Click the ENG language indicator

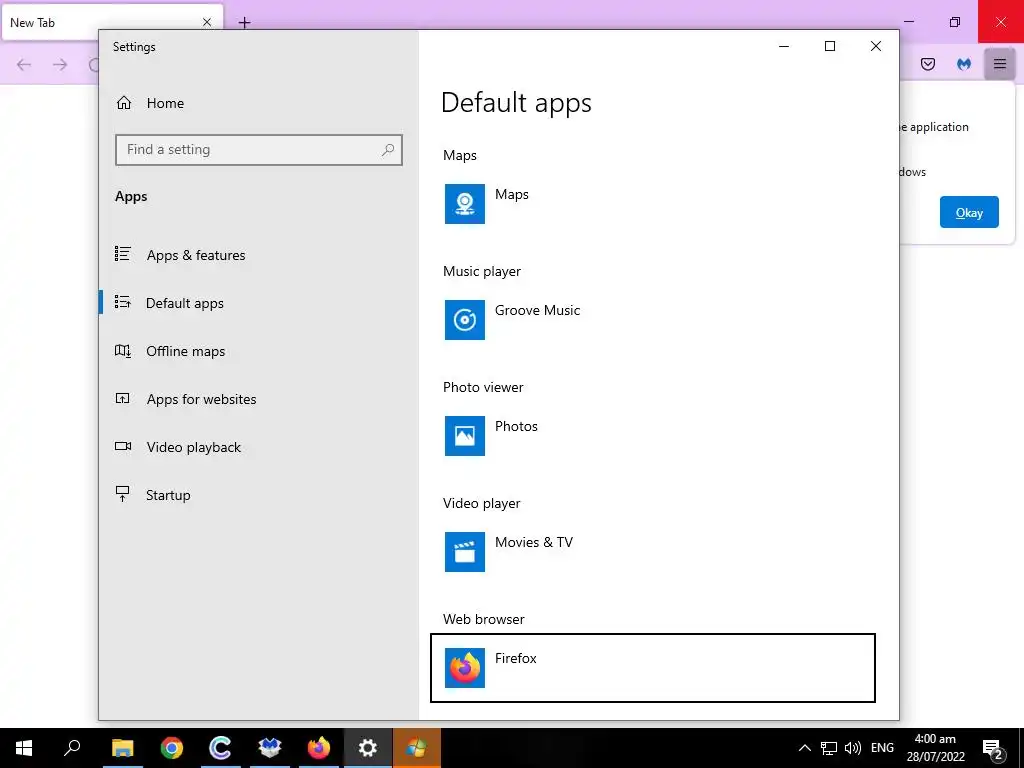(x=882, y=748)
